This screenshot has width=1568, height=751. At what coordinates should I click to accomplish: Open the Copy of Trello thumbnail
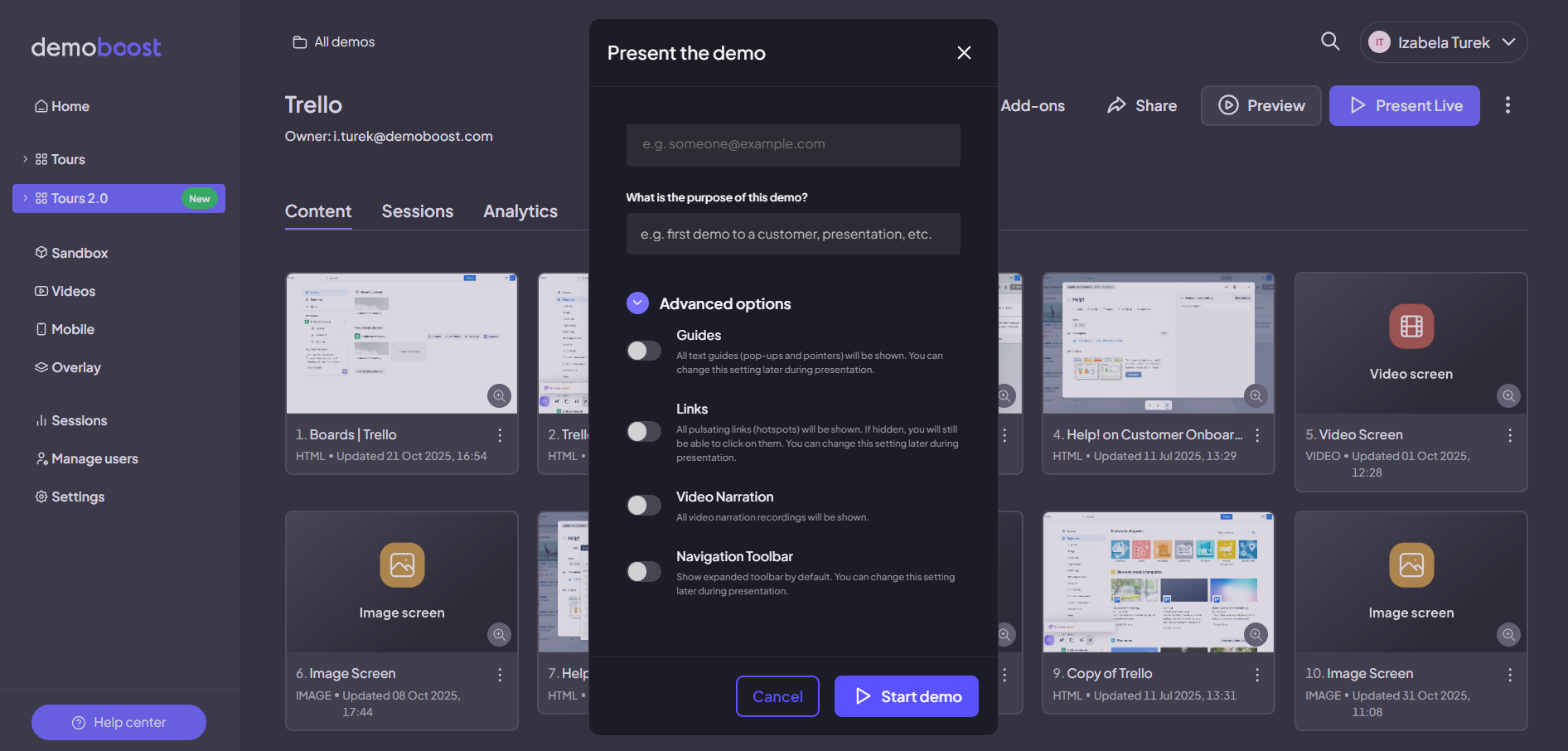point(1158,582)
